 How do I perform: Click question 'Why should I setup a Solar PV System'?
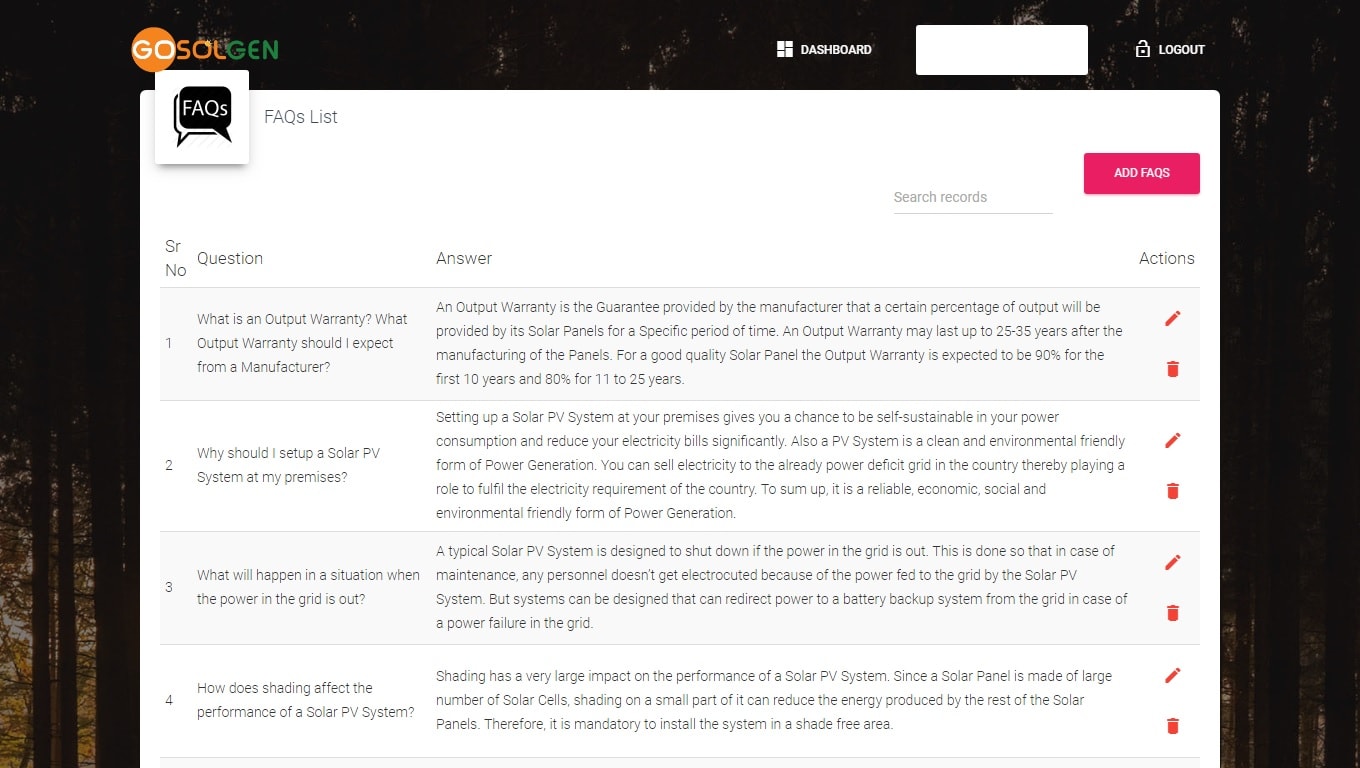[289, 465]
